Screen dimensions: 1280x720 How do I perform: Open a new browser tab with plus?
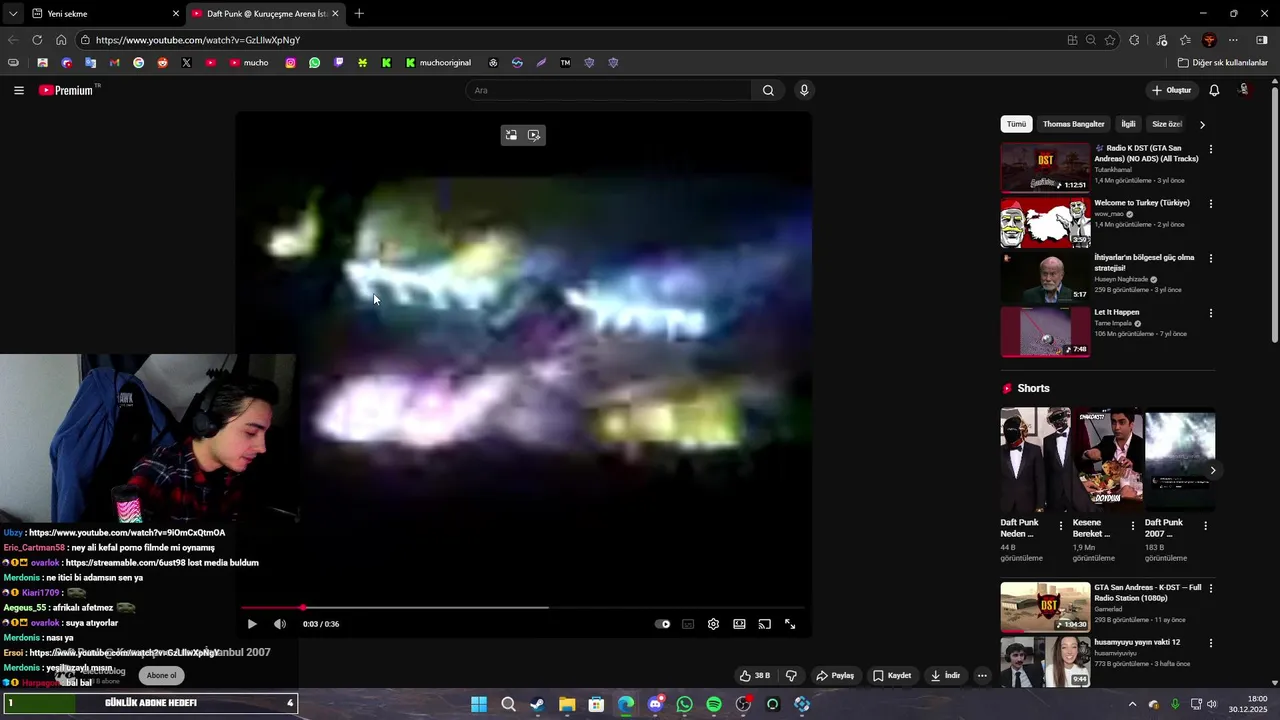coord(359,14)
